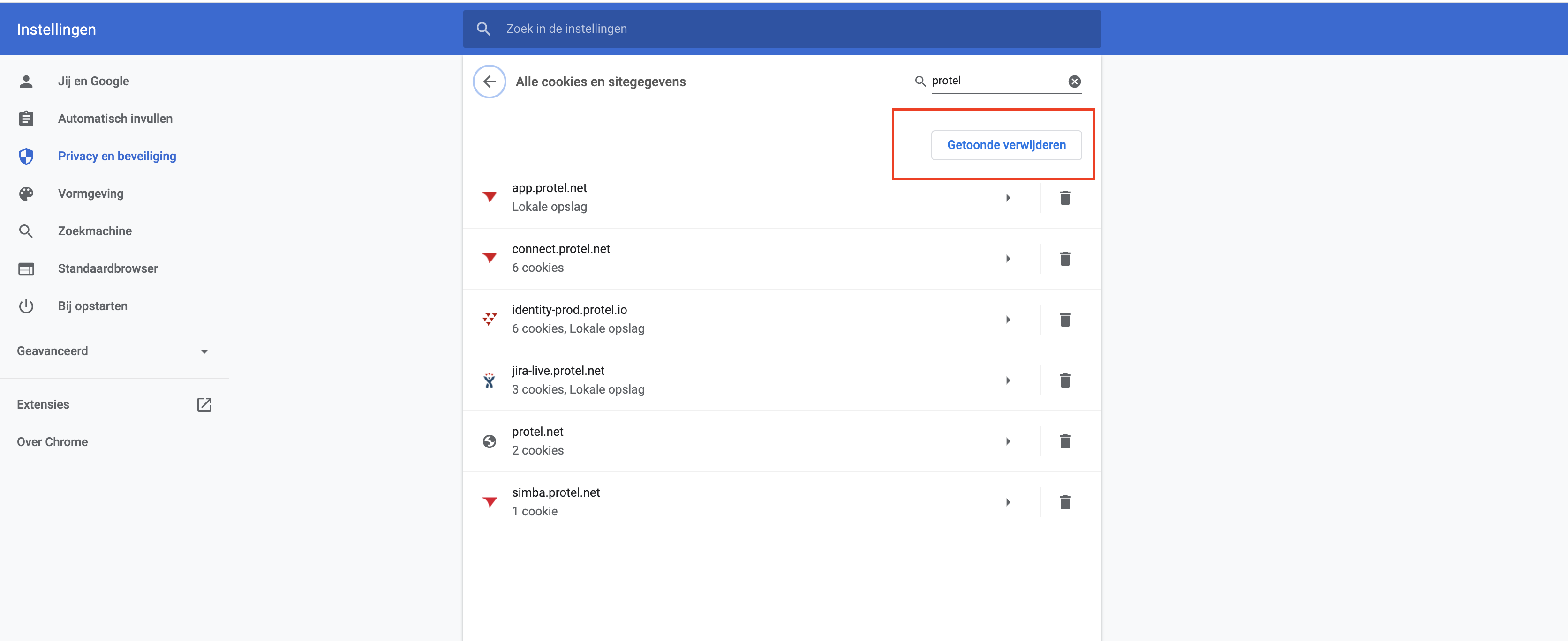Screen dimensions: 1568x641
Task: Click trash icon for connect.protel.net
Action: [1064, 259]
